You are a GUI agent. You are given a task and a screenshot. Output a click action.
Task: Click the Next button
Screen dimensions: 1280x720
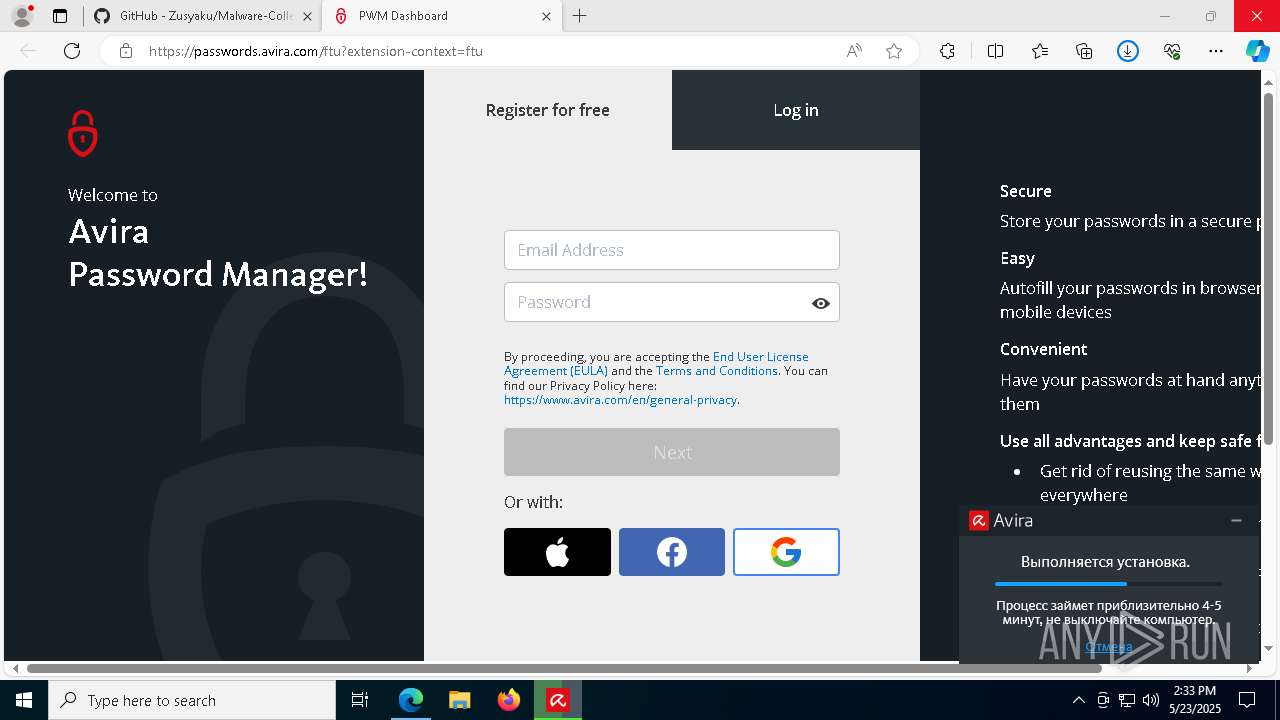[672, 452]
